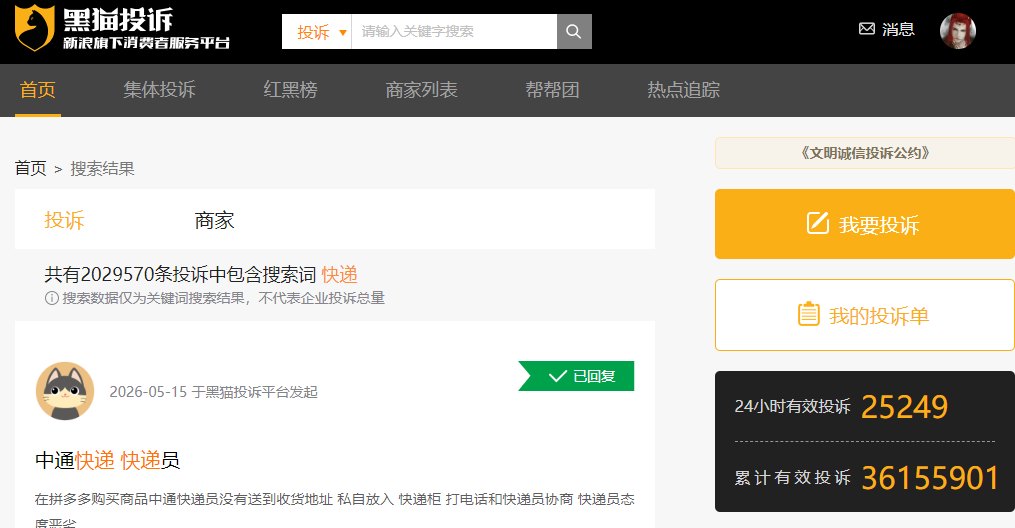Open the 《文明诚信投诉公约》 link
Screen dimensions: 1015x528
click(x=865, y=153)
